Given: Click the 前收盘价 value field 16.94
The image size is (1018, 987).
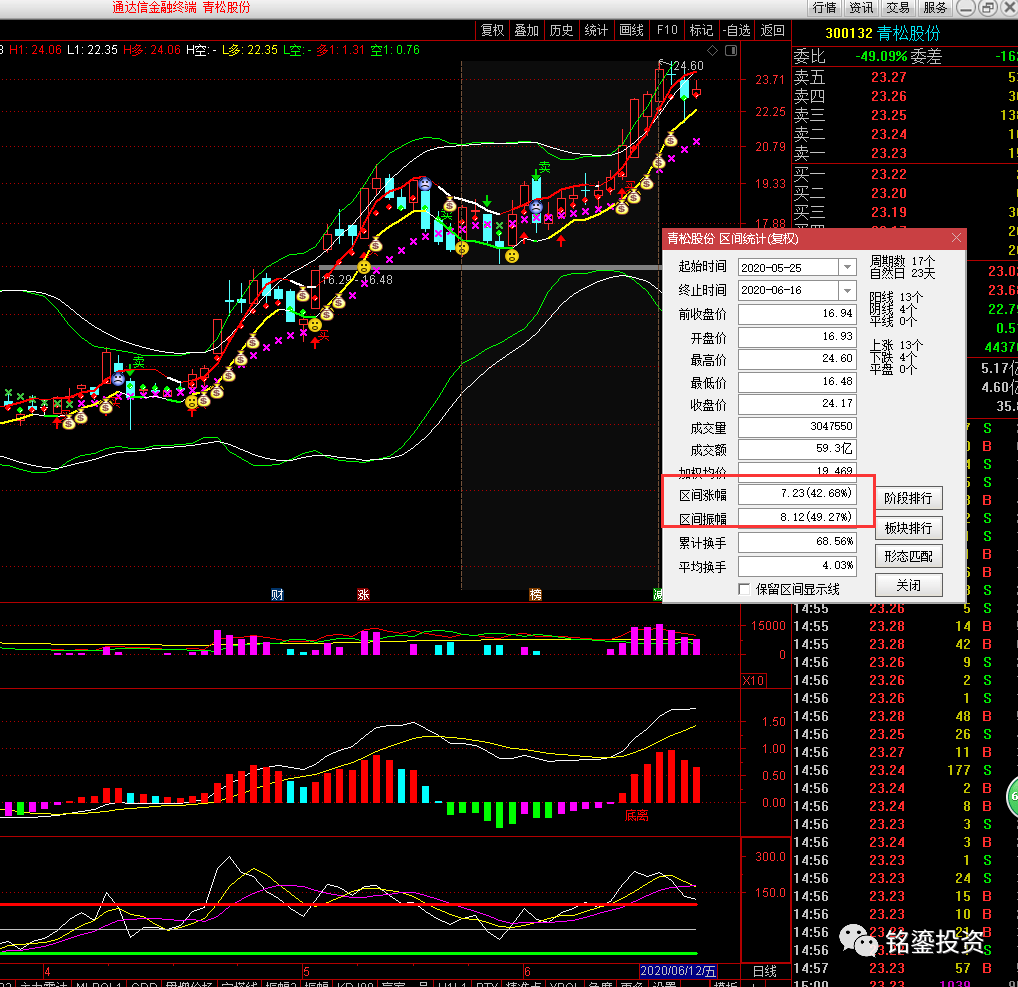Looking at the screenshot, I should point(797,314).
